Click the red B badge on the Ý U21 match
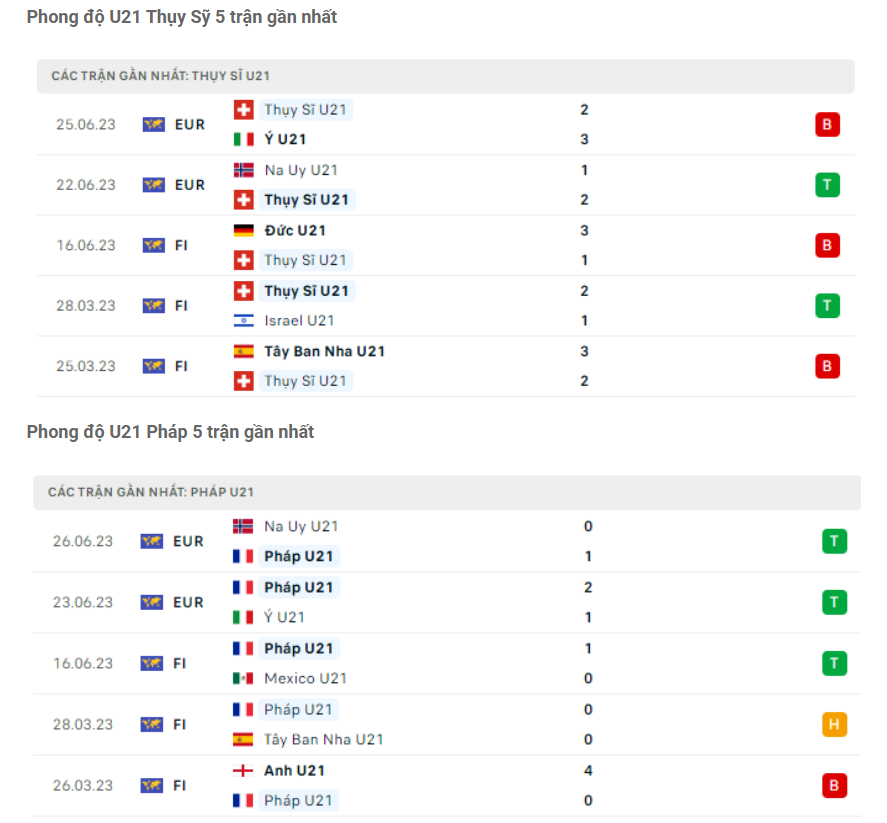Screen dimensions: 887x823 tap(827, 124)
